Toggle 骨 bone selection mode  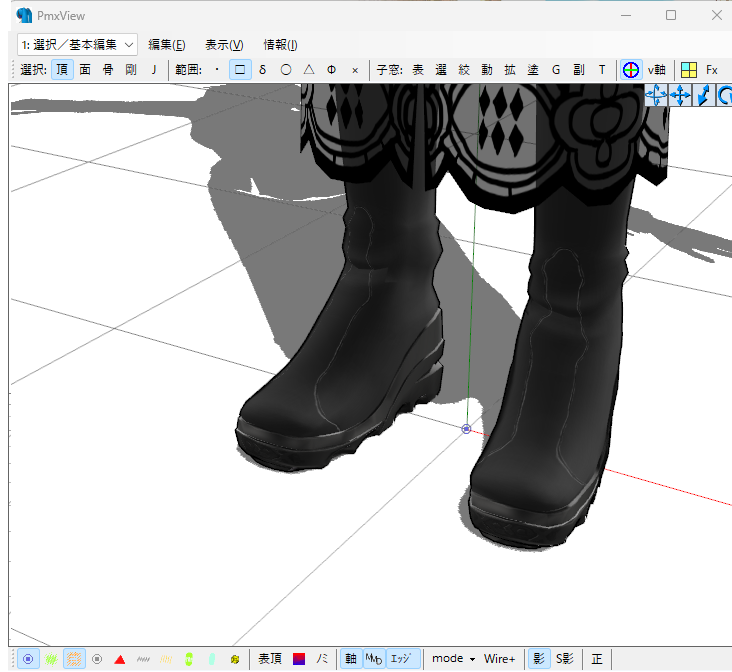[x=108, y=70]
